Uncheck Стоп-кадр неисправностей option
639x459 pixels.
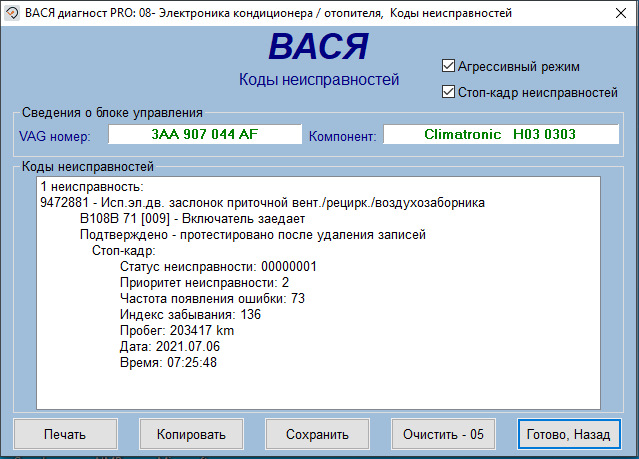(x=448, y=92)
